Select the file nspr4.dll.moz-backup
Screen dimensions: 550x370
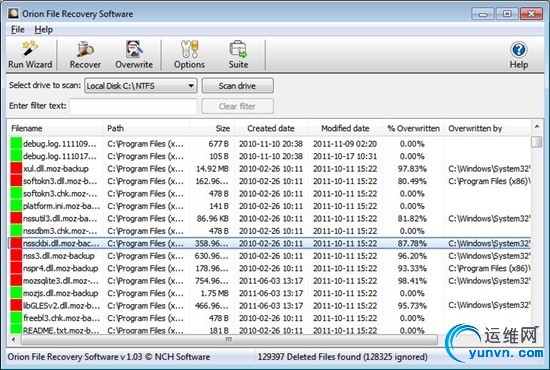[61, 268]
